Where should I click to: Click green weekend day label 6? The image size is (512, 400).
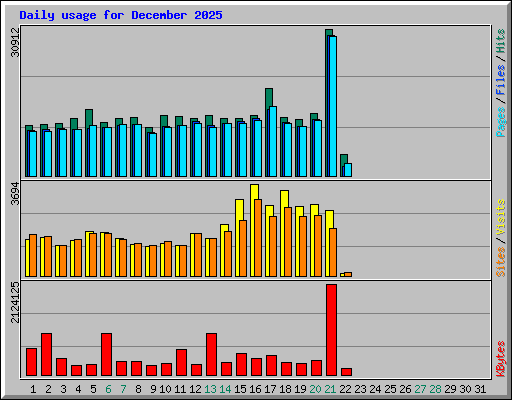pyautogui.click(x=108, y=389)
